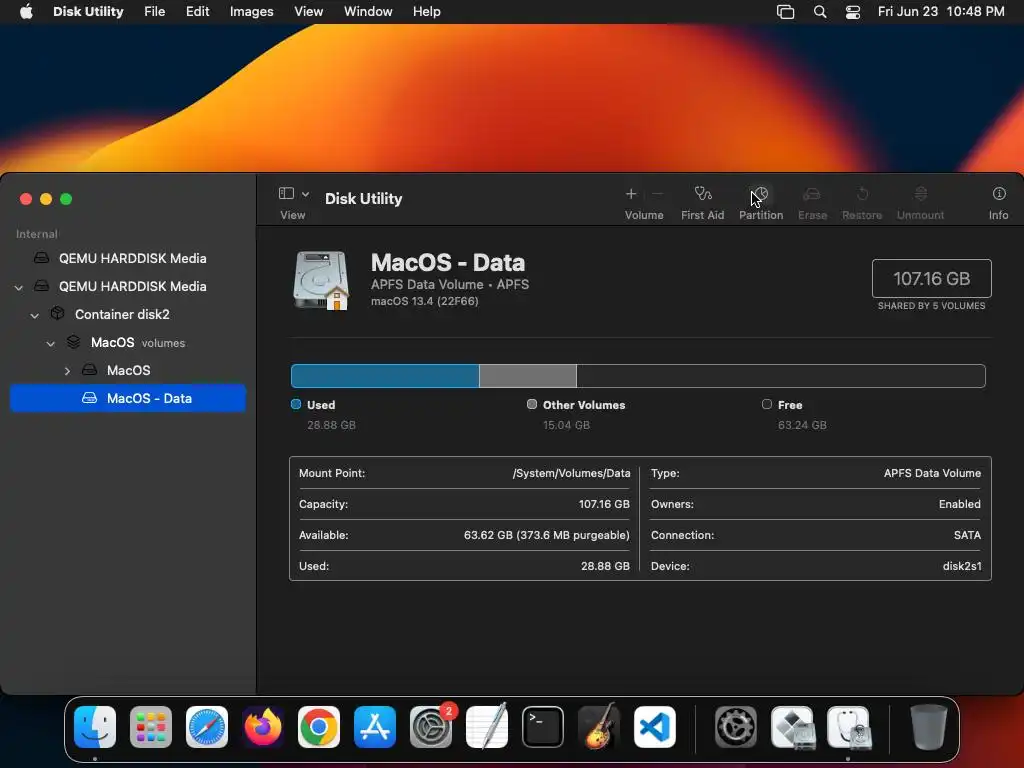Collapse the Container disk2 chevron
Screen dimensions: 1024x768
point(35,315)
